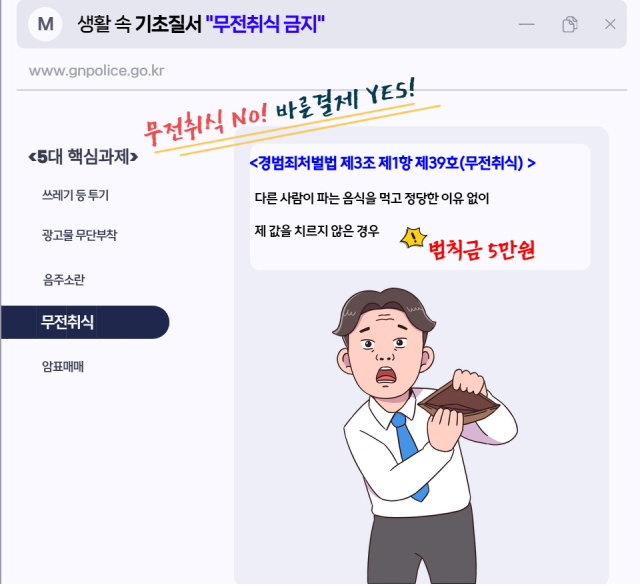
Task: Click the blue 경범죄처벌법 제3조 law title
Action: [x=392, y=163]
